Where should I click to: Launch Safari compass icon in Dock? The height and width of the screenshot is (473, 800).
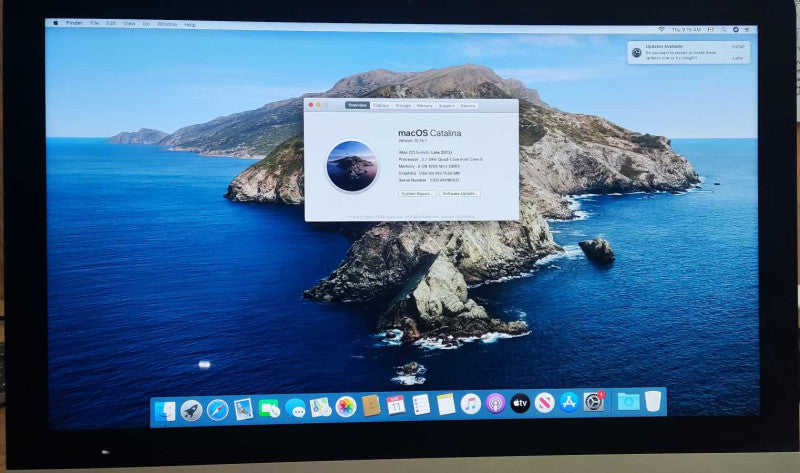(x=217, y=410)
